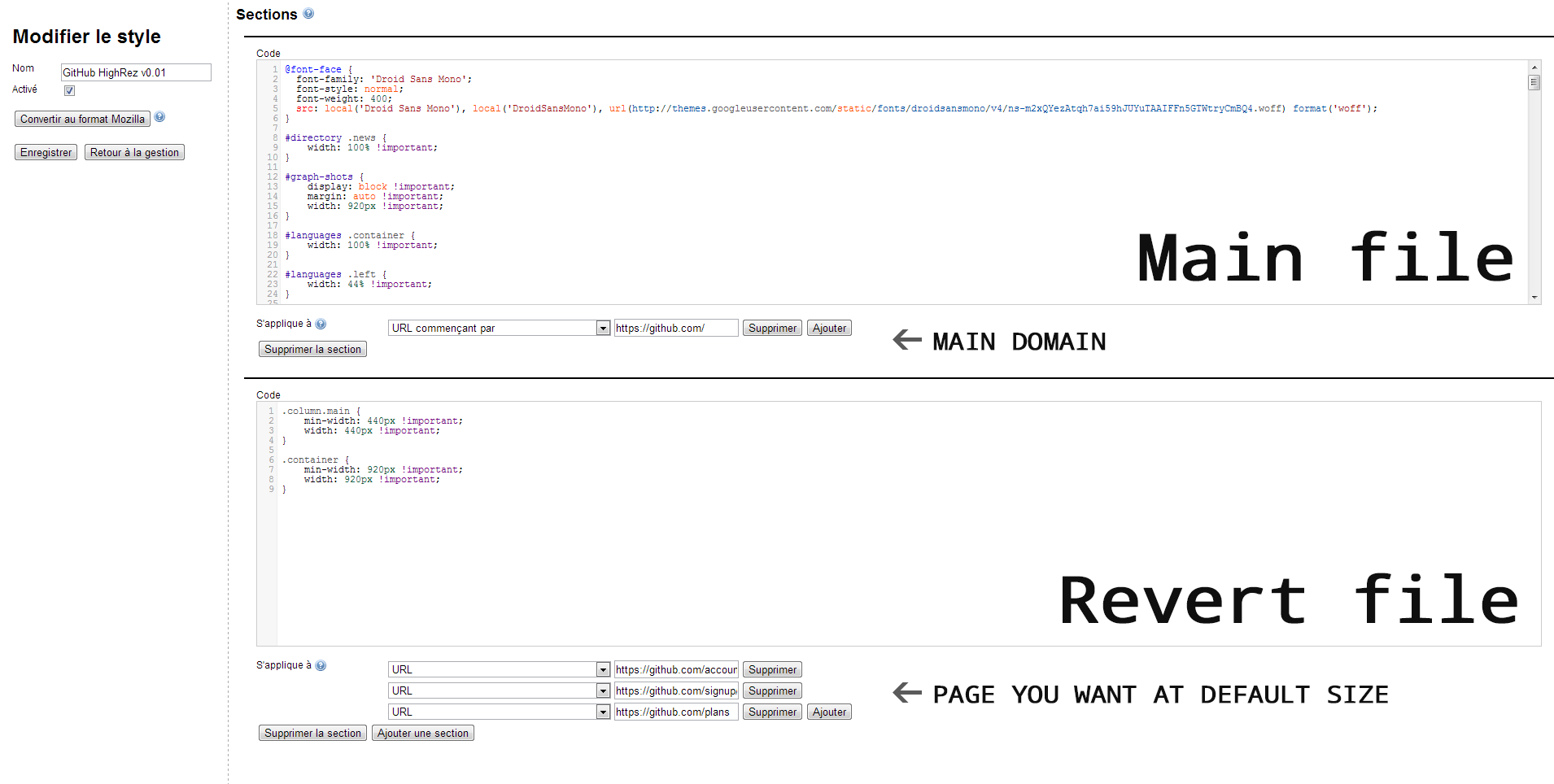
Task: Open the Sections help icon
Action: [x=308, y=14]
